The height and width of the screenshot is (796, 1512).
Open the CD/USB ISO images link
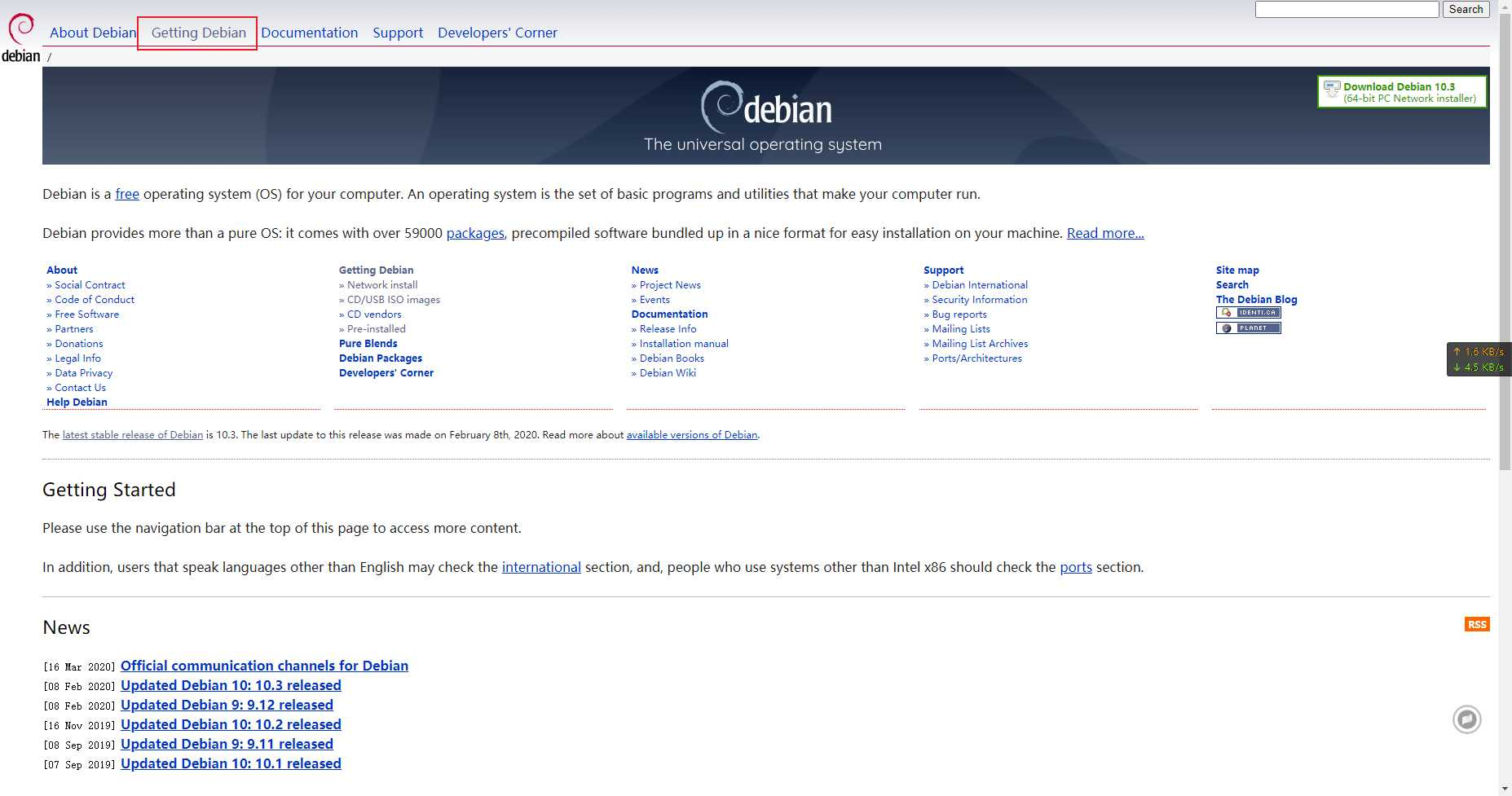tap(394, 300)
